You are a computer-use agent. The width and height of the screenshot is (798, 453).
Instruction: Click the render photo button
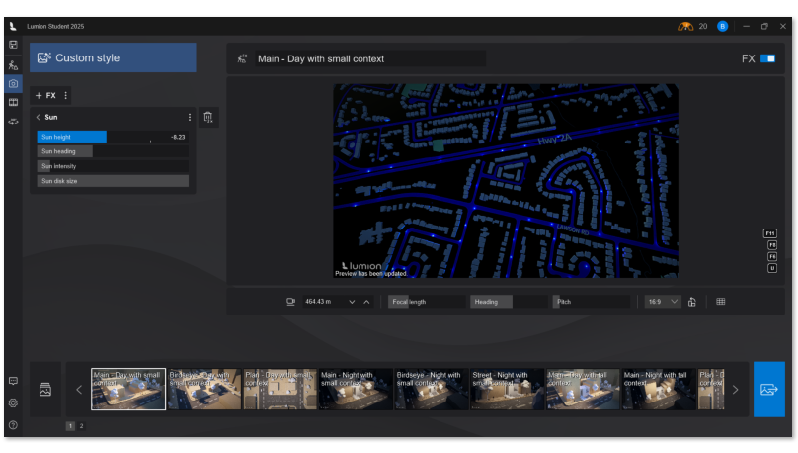pyautogui.click(x=769, y=389)
